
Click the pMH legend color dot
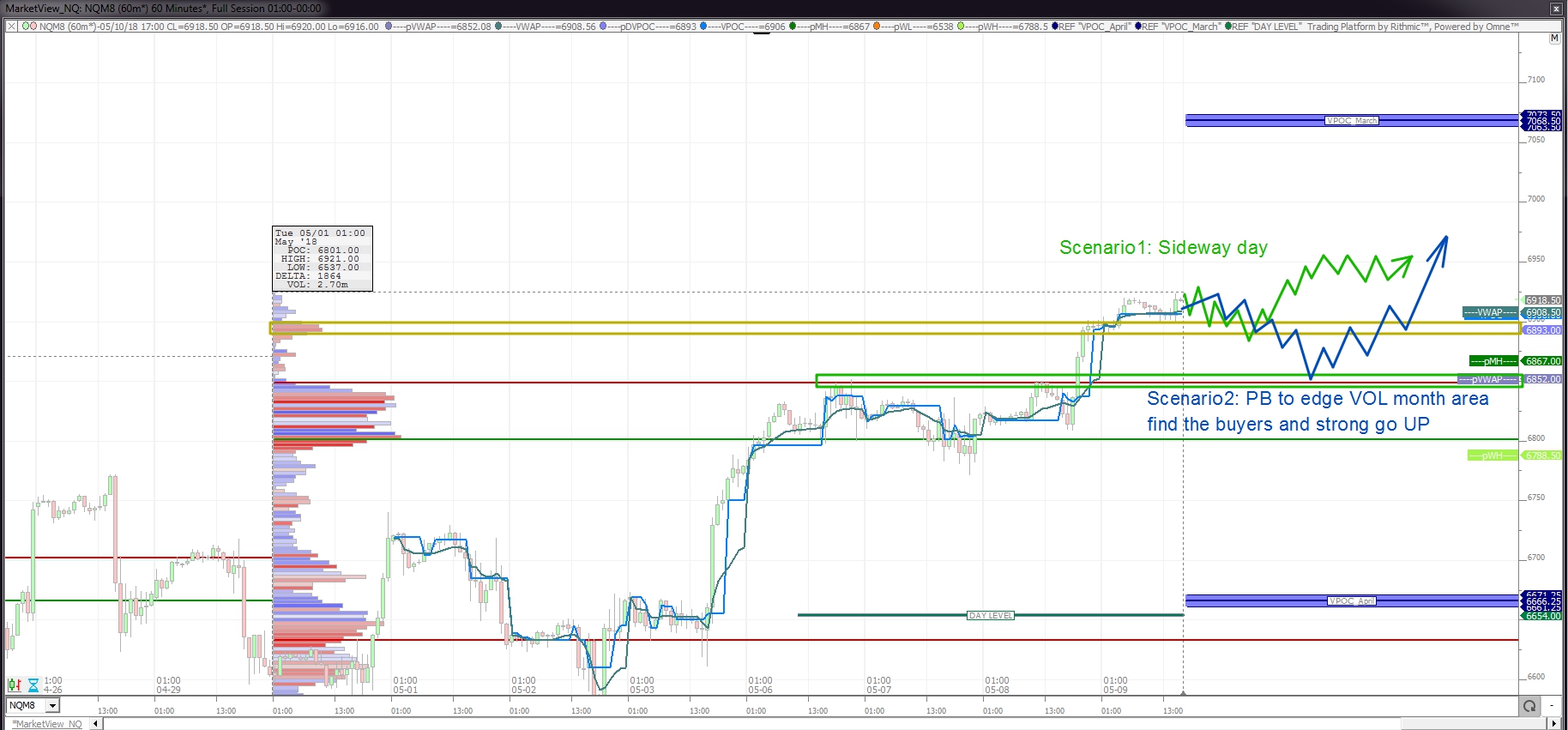(793, 27)
